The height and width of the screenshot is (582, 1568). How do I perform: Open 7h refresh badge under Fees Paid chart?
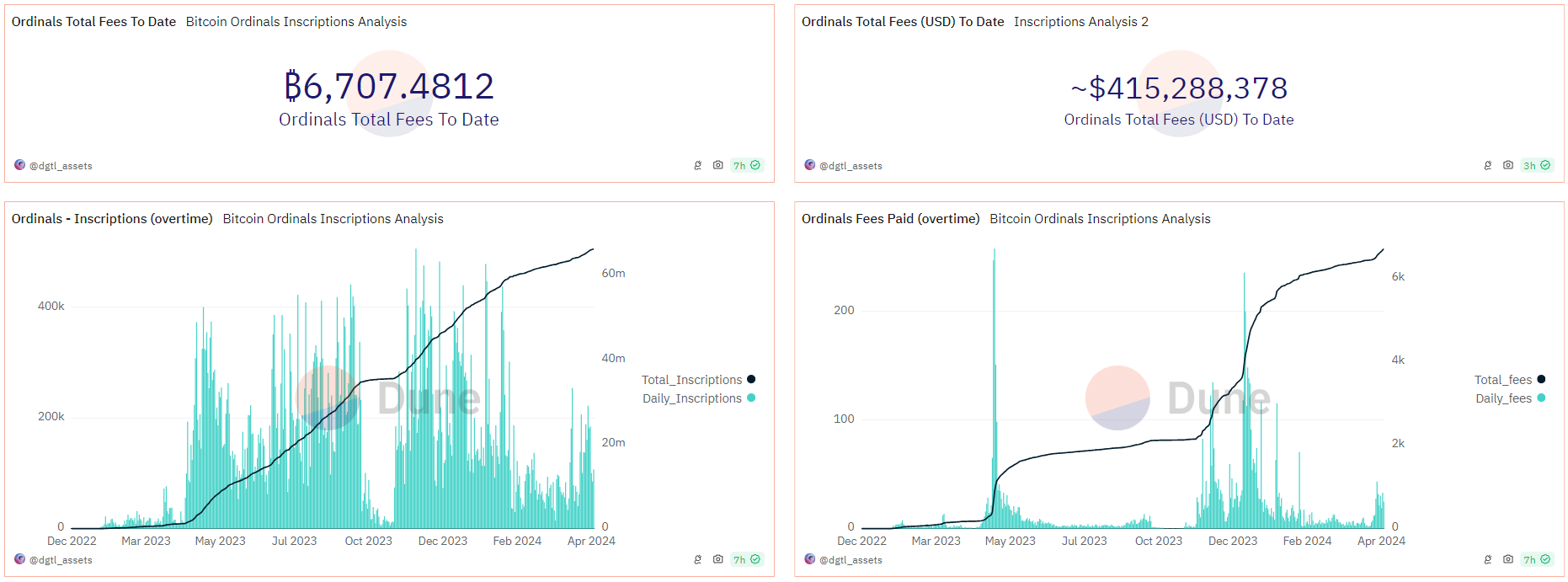point(1536,559)
